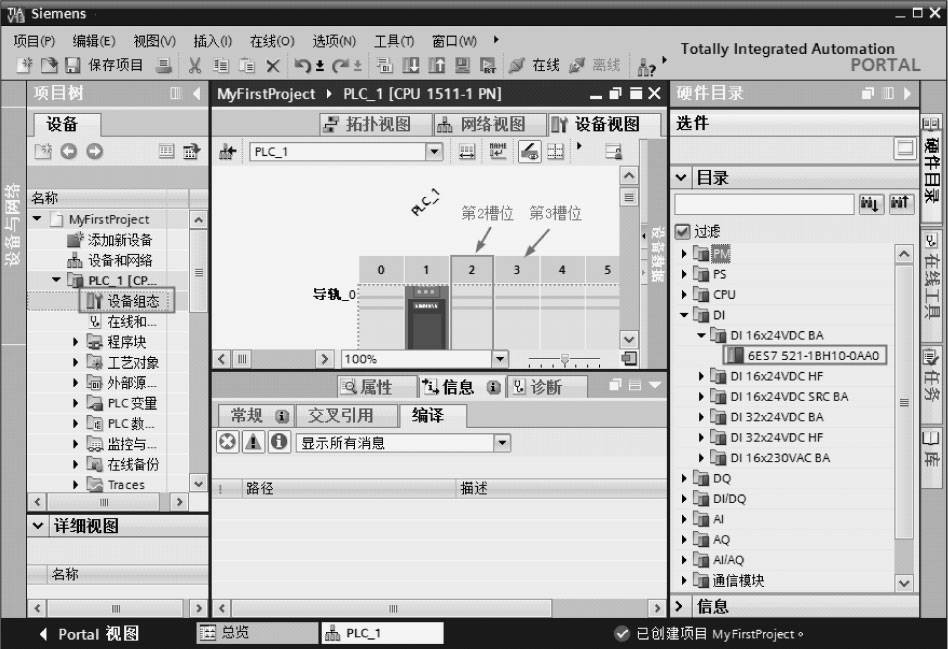Screen dimensions: 948x649
Task: Click the zoom slider in device view
Action: [x=565, y=360]
